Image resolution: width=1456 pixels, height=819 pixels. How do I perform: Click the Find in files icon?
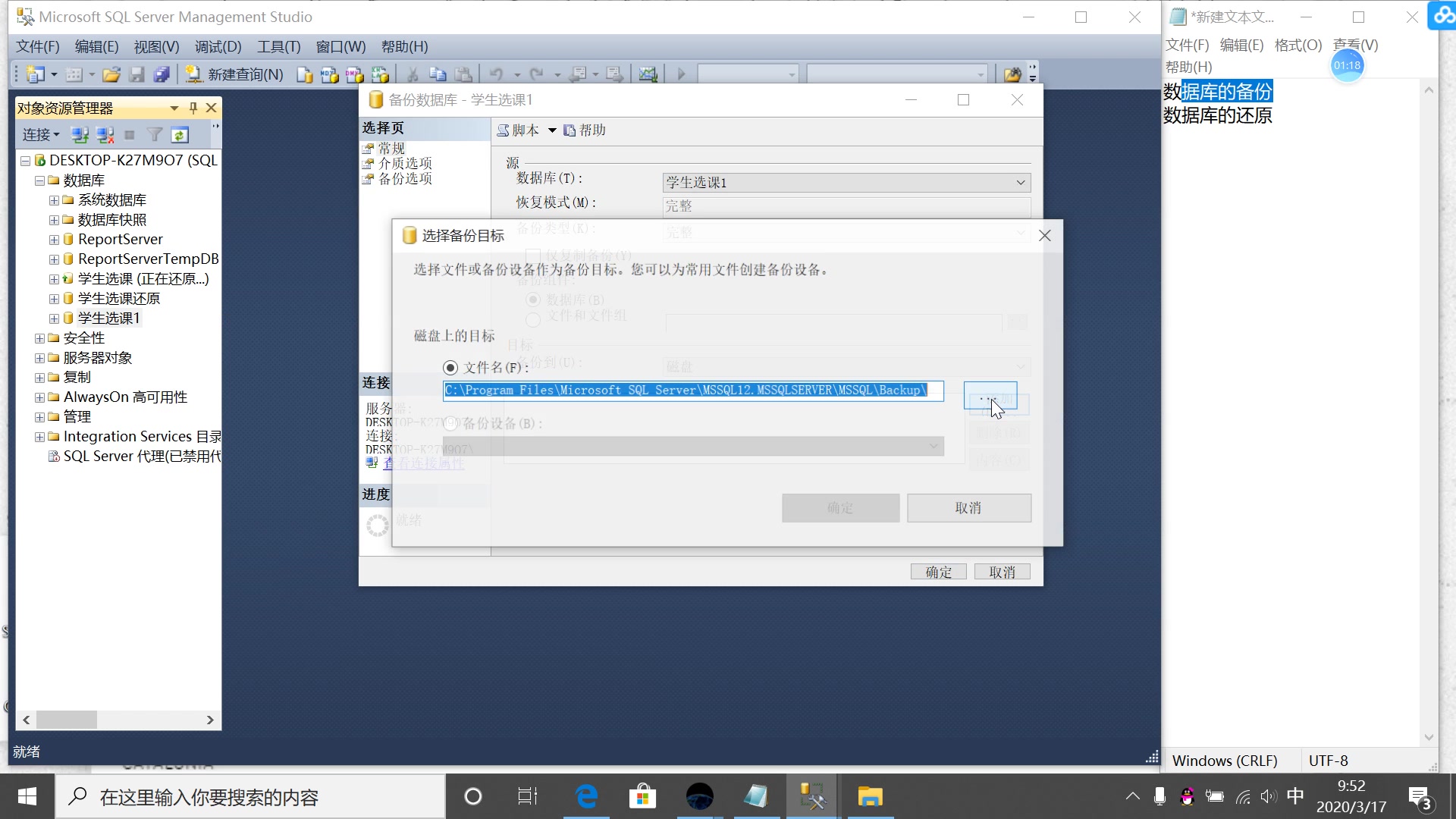[1012, 74]
